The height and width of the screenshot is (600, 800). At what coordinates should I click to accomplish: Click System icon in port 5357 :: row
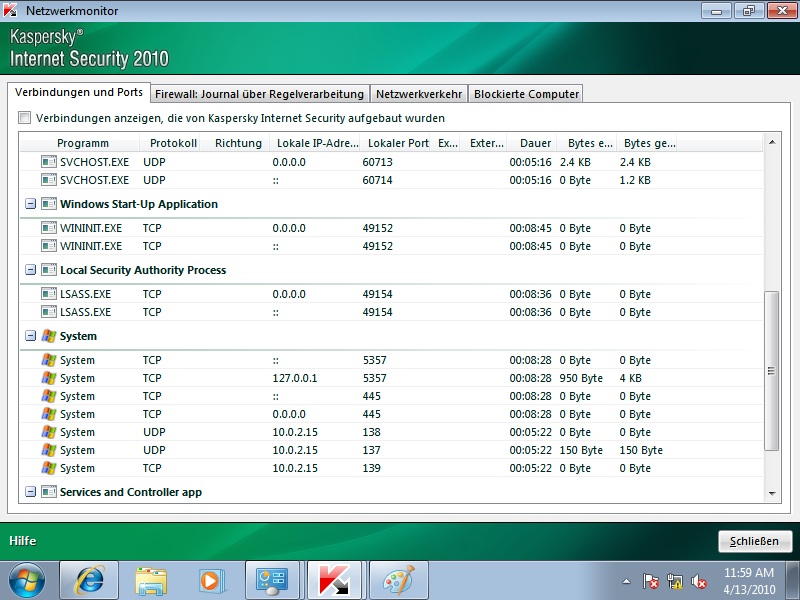point(49,360)
